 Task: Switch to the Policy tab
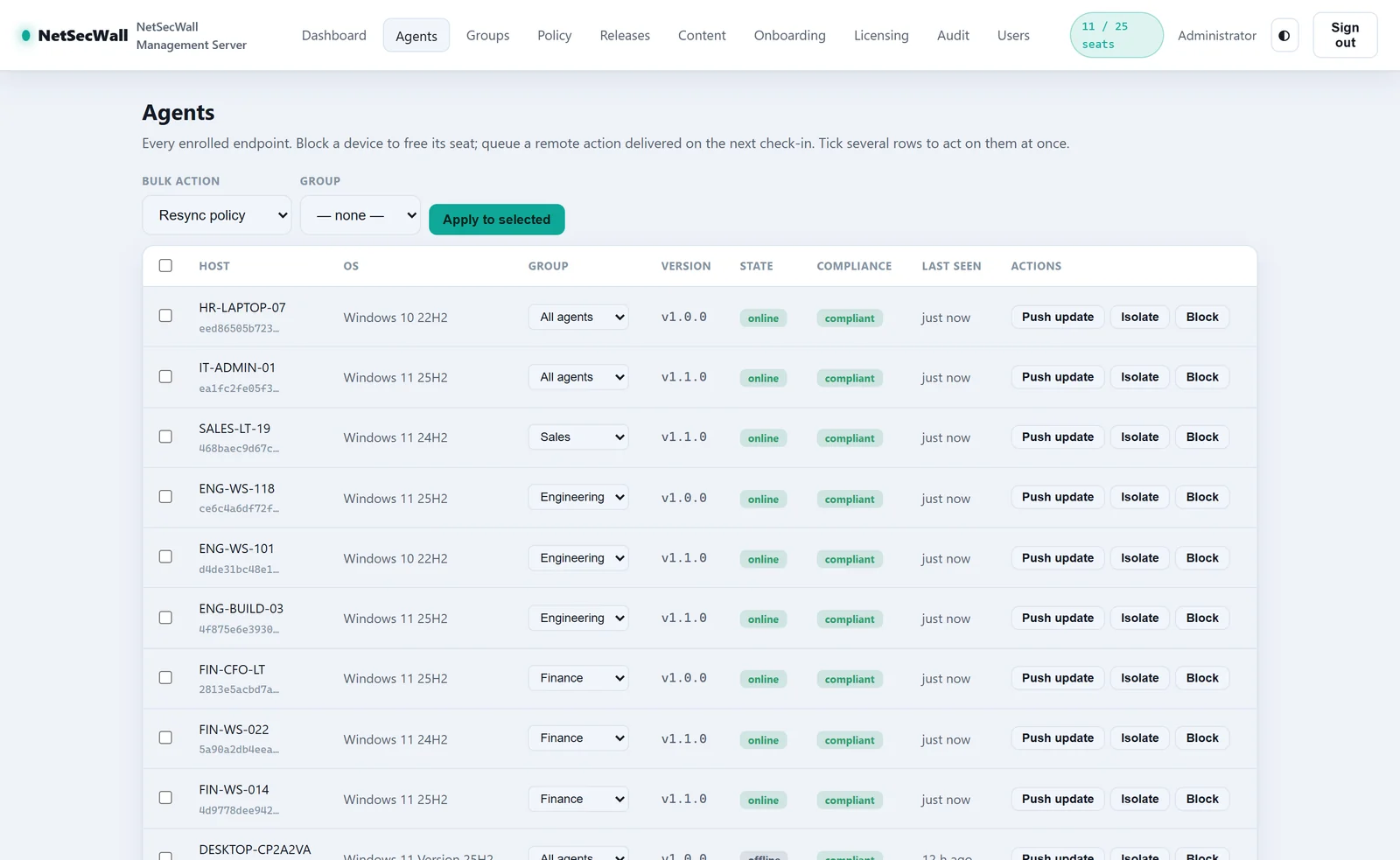click(555, 36)
